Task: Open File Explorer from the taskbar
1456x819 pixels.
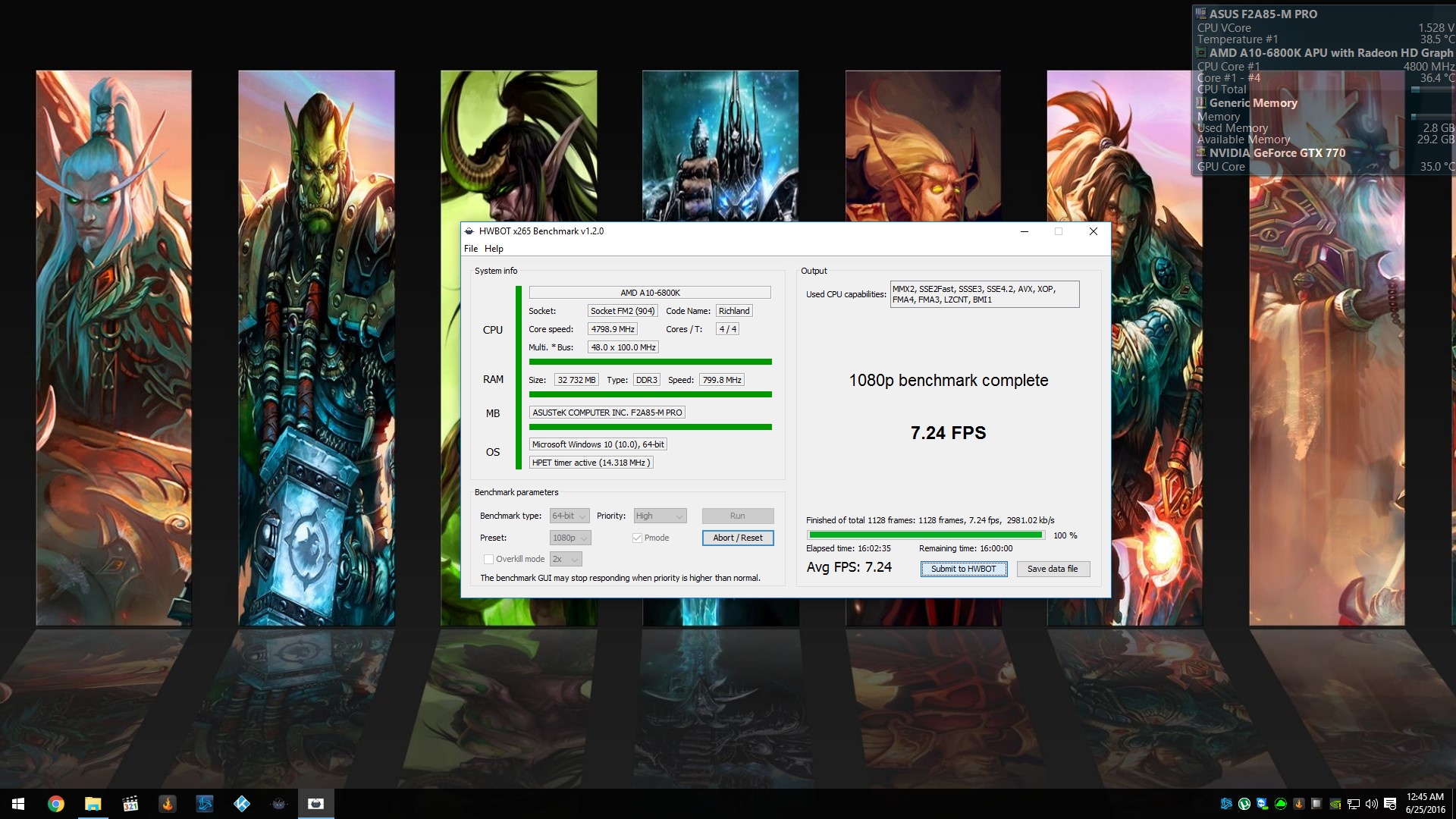Action: (x=93, y=804)
